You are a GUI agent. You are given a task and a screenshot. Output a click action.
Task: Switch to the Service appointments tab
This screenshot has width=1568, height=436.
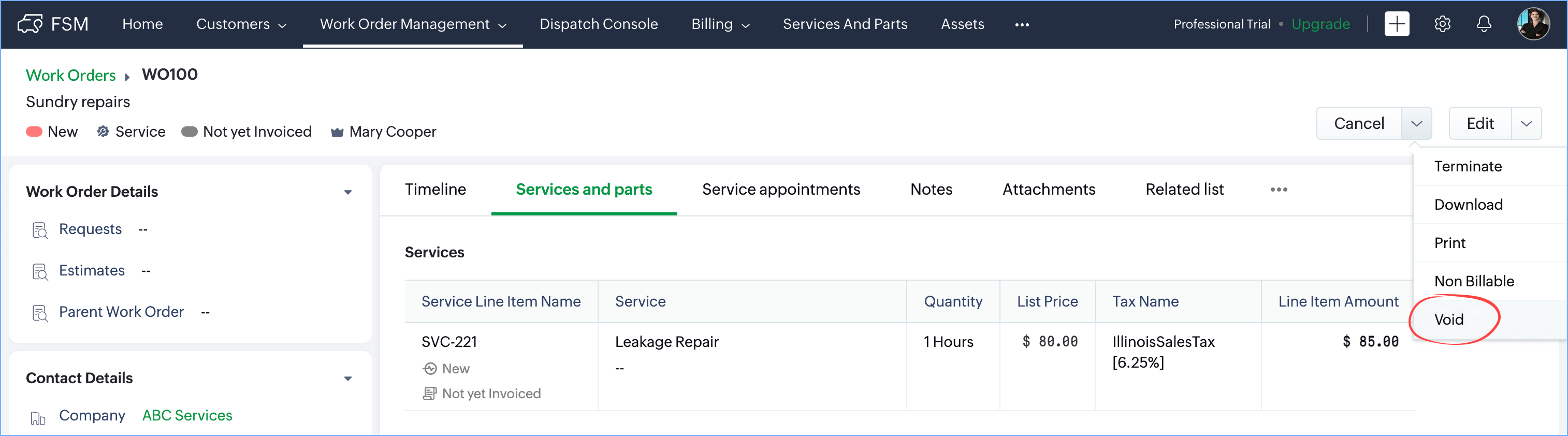pos(781,190)
